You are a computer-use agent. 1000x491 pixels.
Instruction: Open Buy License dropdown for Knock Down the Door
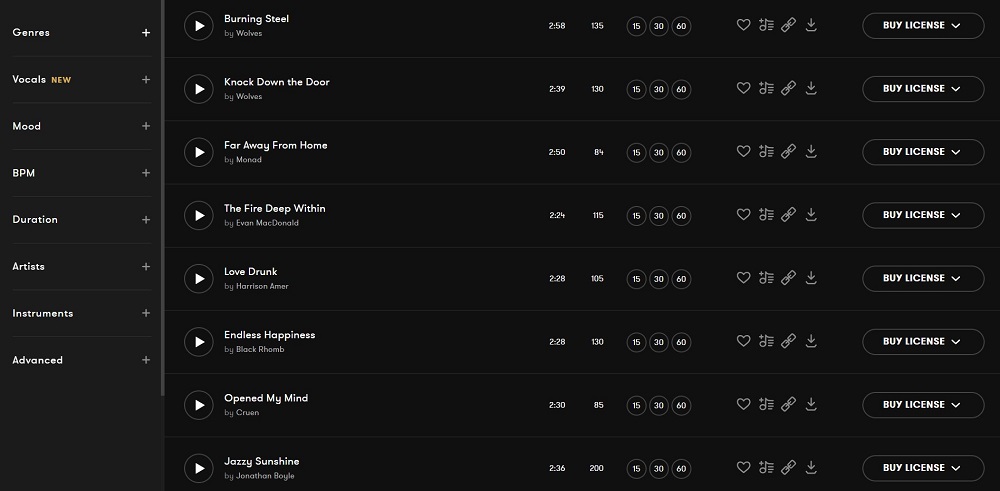point(922,89)
